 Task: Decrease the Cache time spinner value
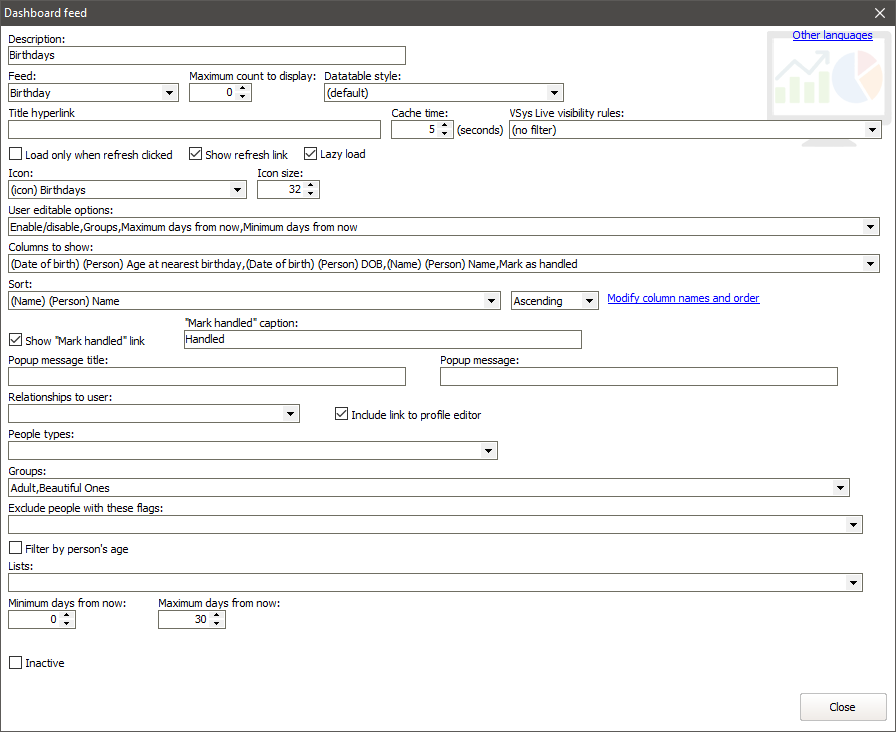445,134
